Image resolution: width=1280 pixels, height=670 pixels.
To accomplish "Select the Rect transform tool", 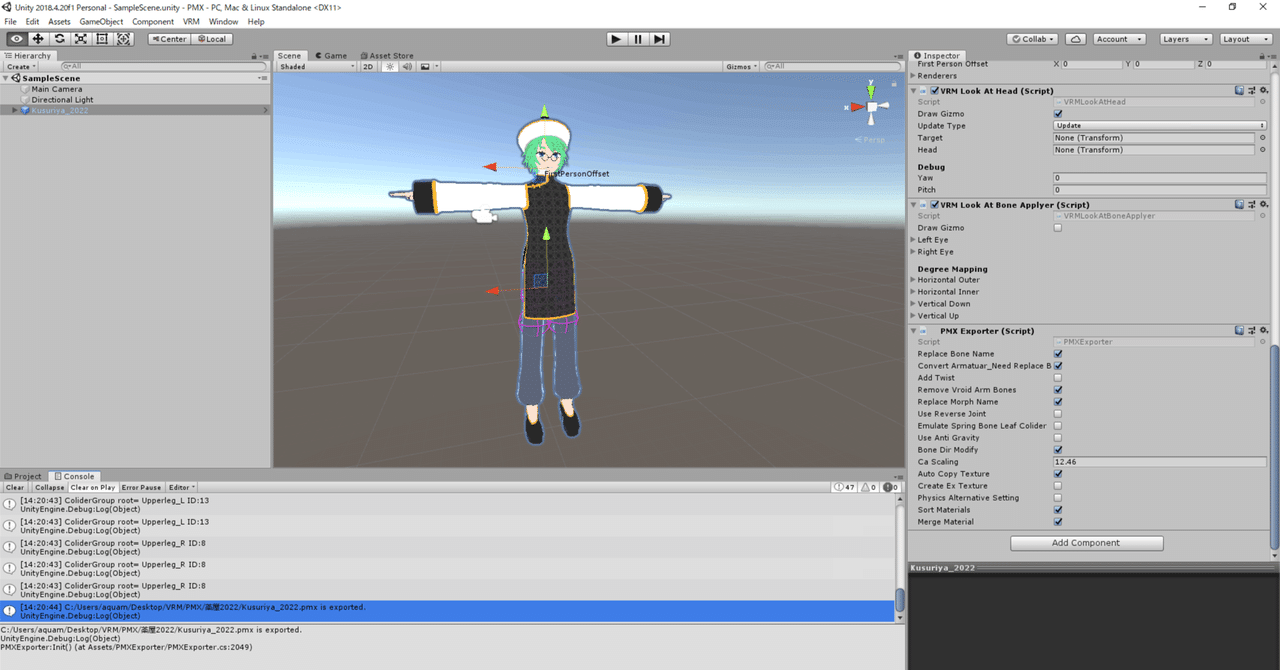I will coord(101,38).
